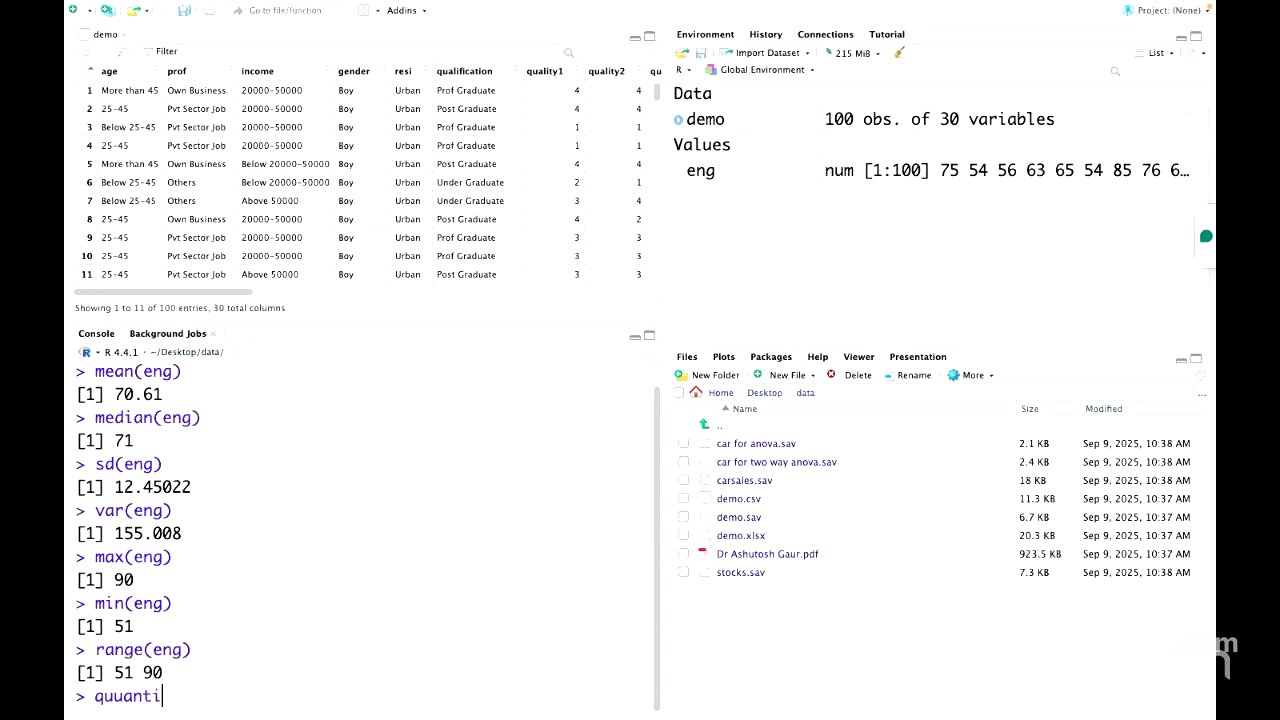Image resolution: width=1280 pixels, height=720 pixels.
Task: Open the Addins dropdown
Action: click(406, 10)
